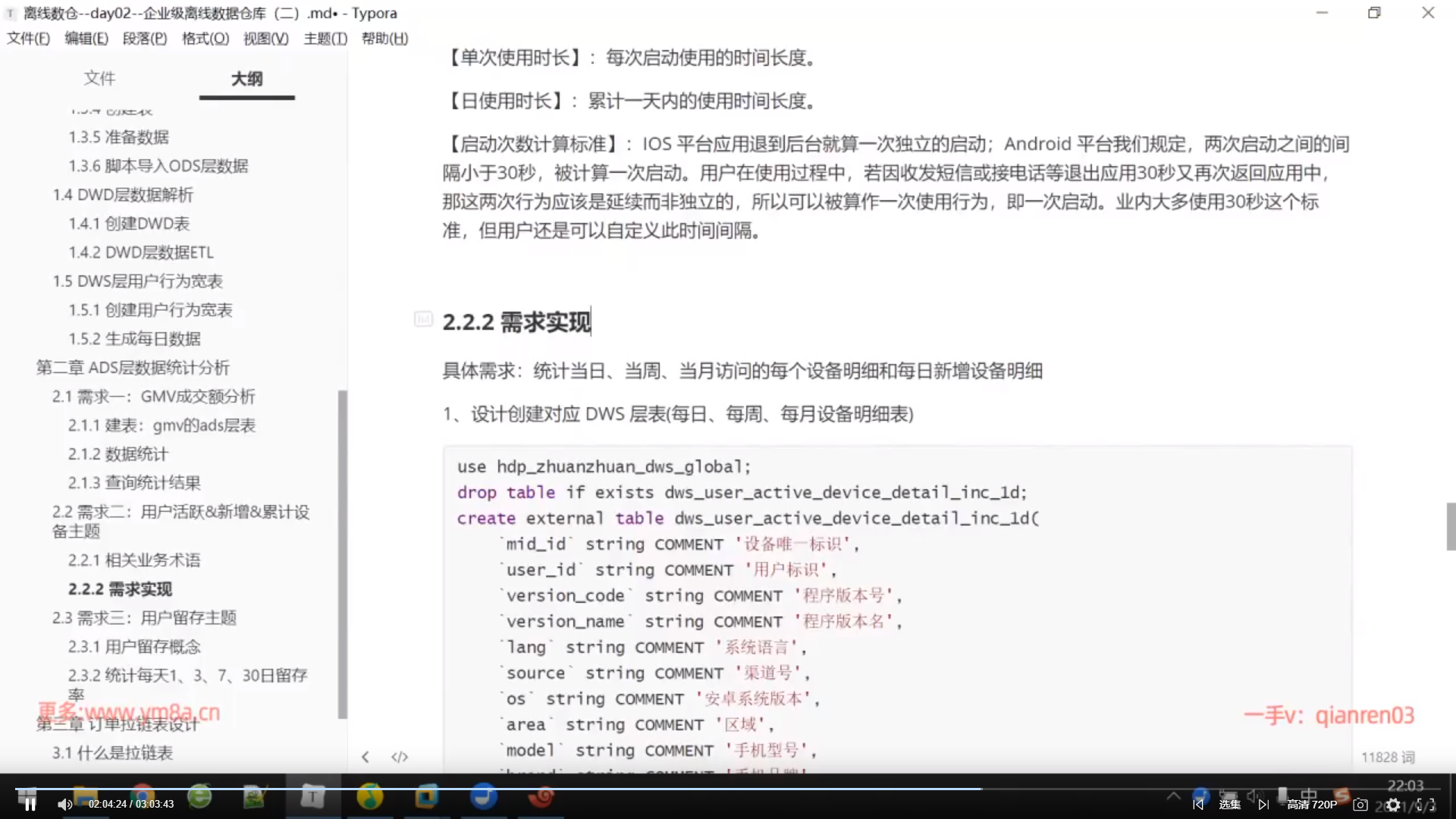Mute the video volume speaker icon

pos(64,805)
